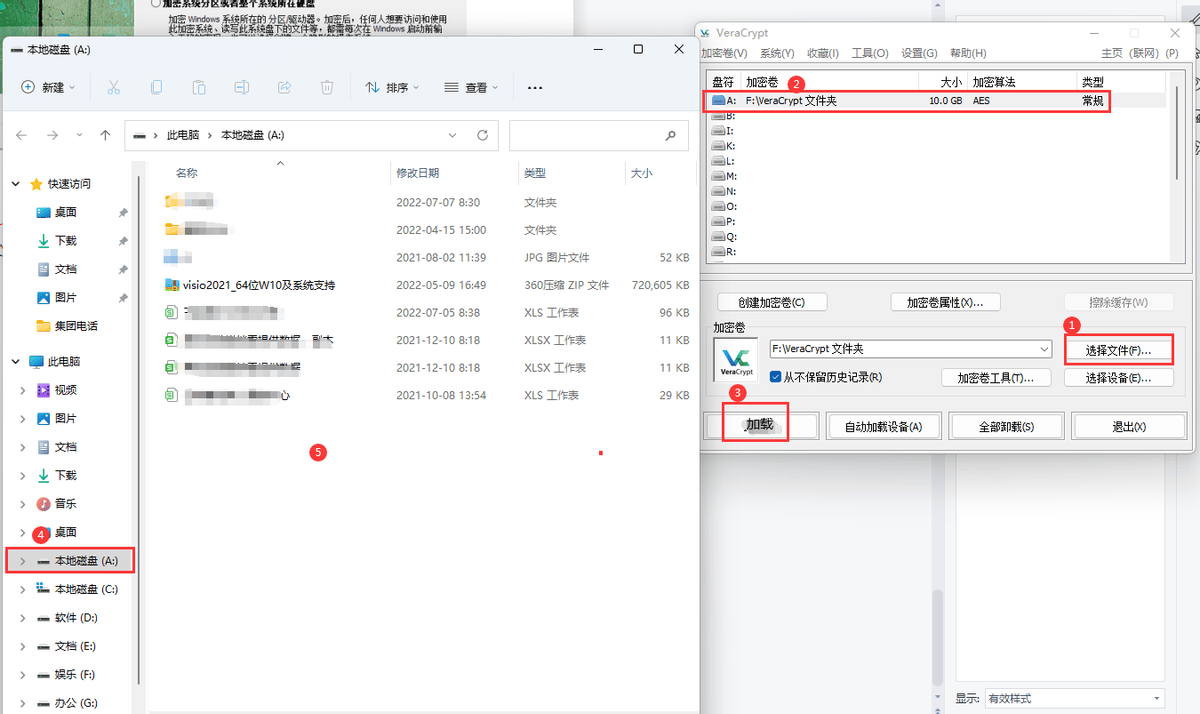Image resolution: width=1200 pixels, height=714 pixels.
Task: Collapse 此电脑 tree node
Action: point(15,361)
